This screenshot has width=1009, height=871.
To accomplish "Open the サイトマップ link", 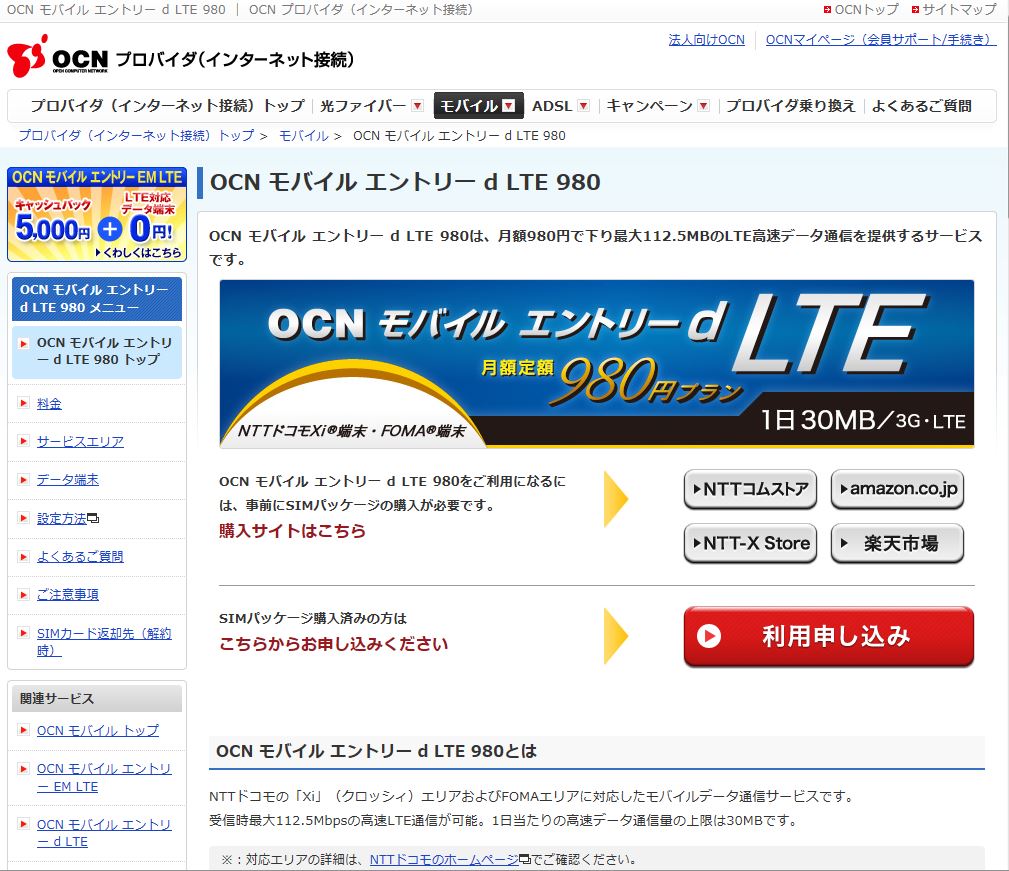I will click(x=959, y=10).
